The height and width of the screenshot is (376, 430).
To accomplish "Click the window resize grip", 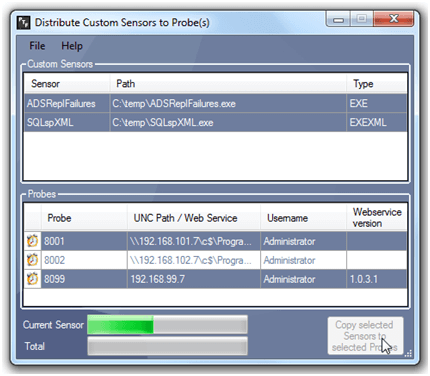I will [408, 354].
